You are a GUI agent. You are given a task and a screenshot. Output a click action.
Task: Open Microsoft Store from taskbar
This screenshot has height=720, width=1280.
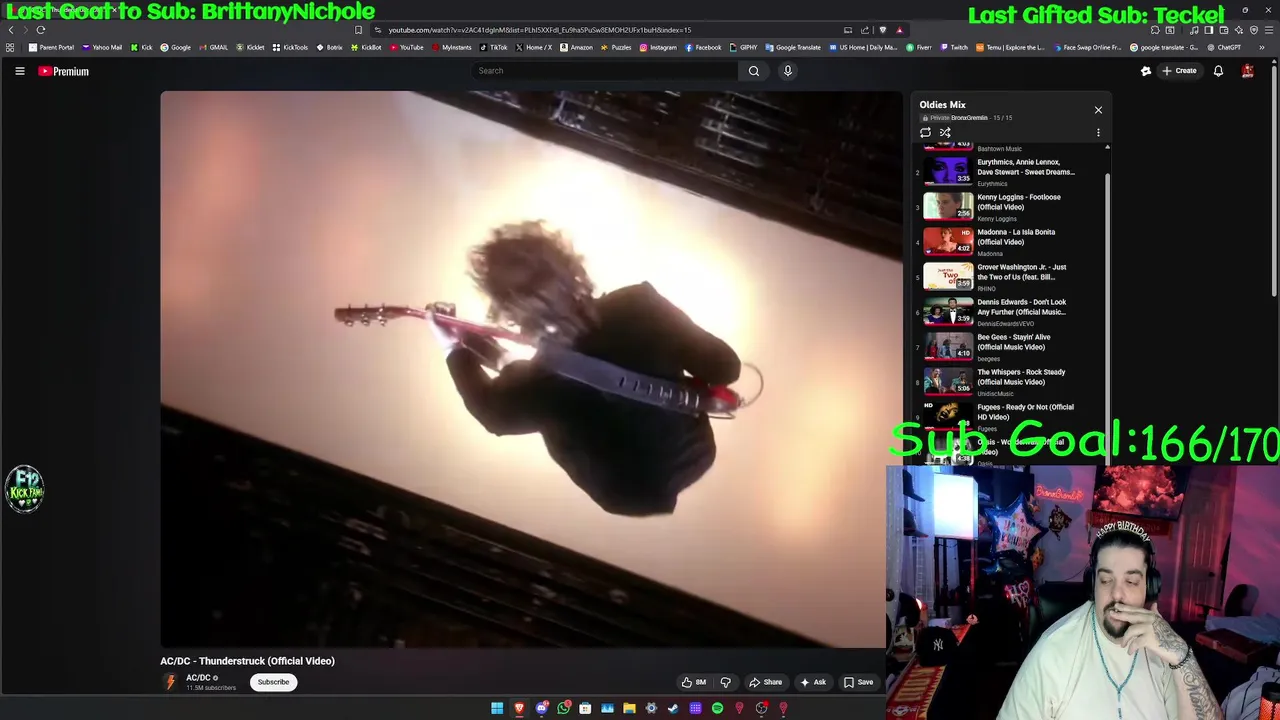click(x=585, y=708)
